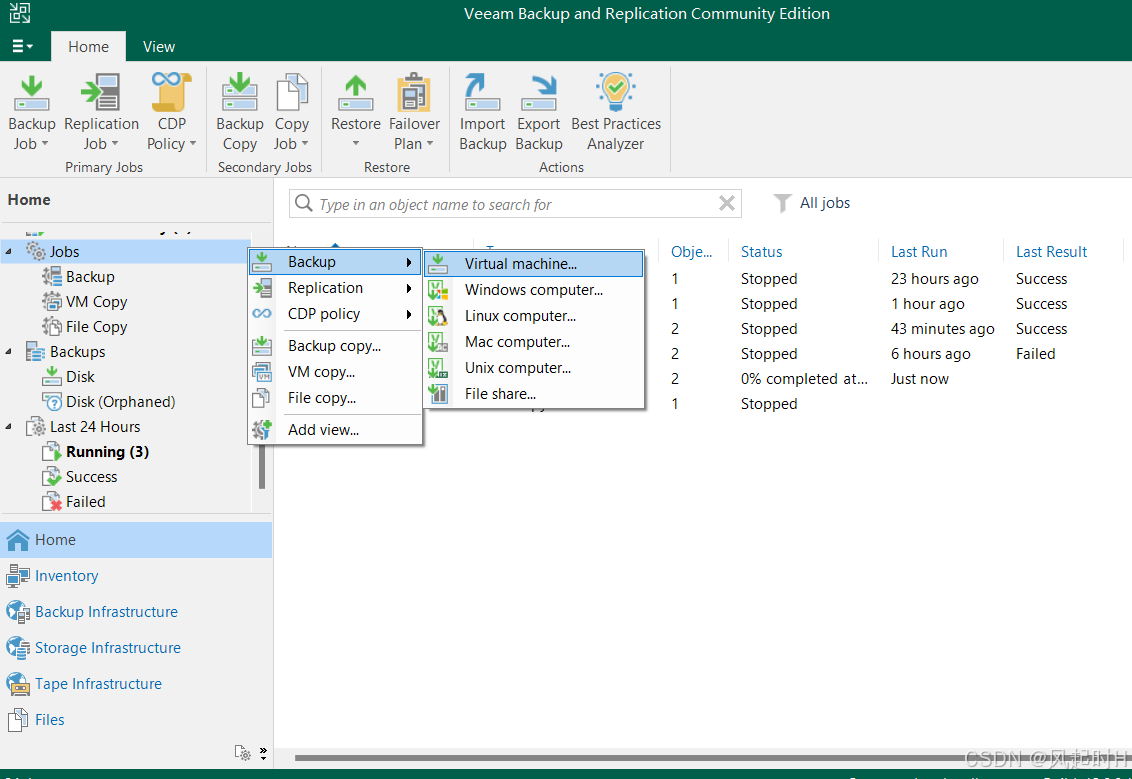The height and width of the screenshot is (779, 1132).
Task: Click the Storage Infrastructure icon
Action: pos(17,648)
